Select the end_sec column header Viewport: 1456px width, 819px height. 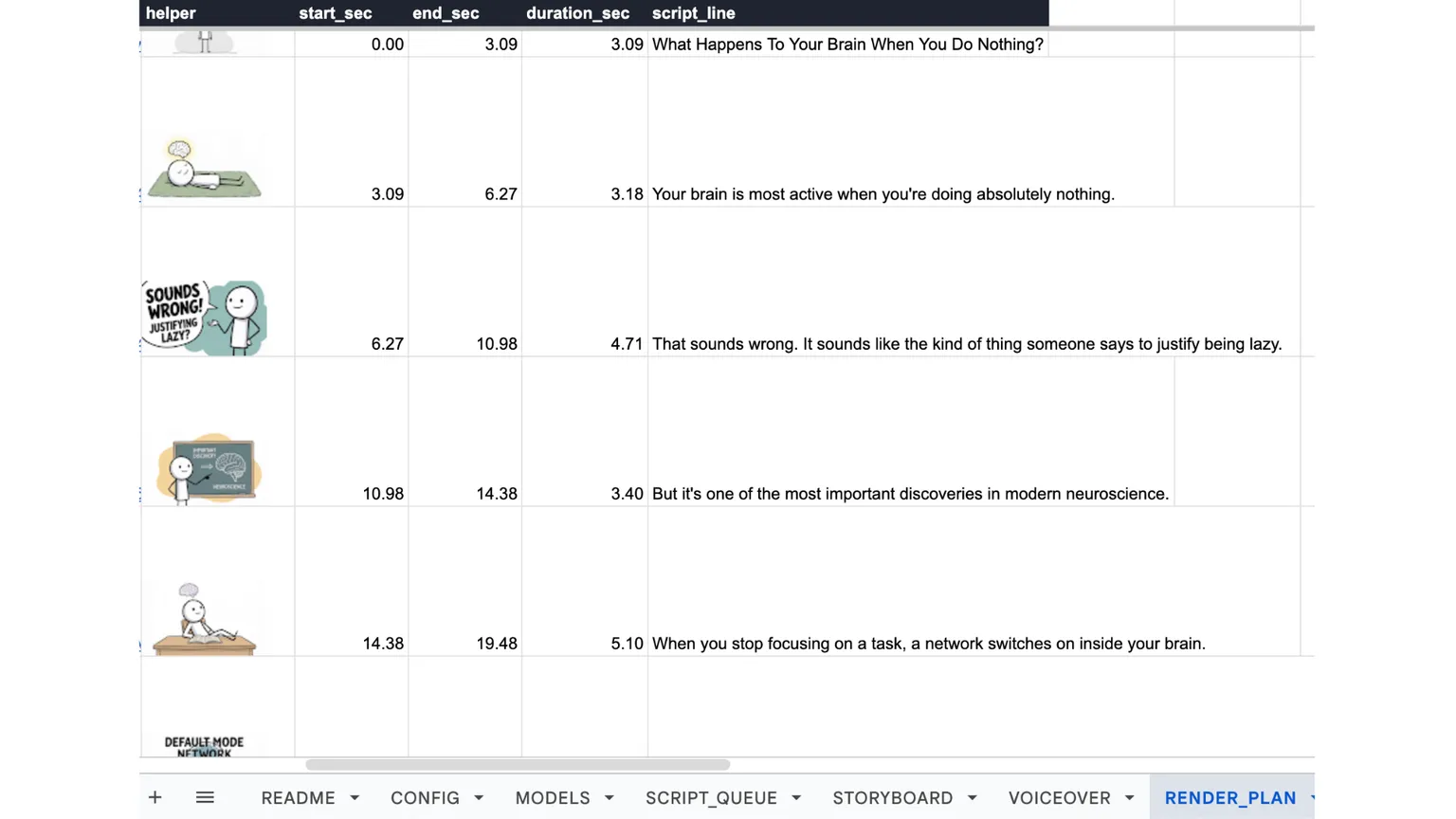coord(465,13)
